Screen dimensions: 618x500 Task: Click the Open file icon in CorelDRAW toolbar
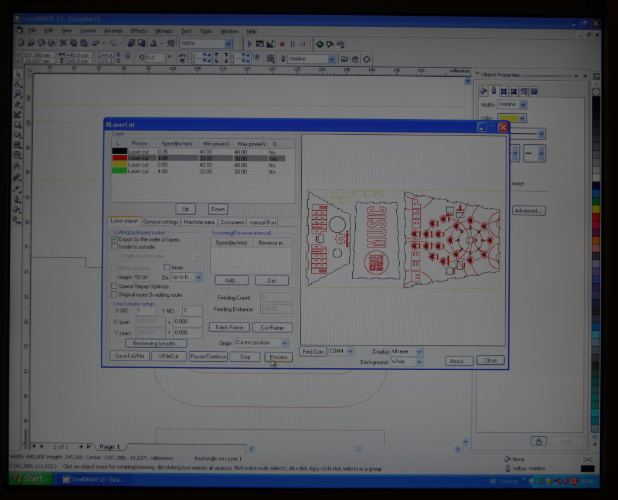pos(31,43)
